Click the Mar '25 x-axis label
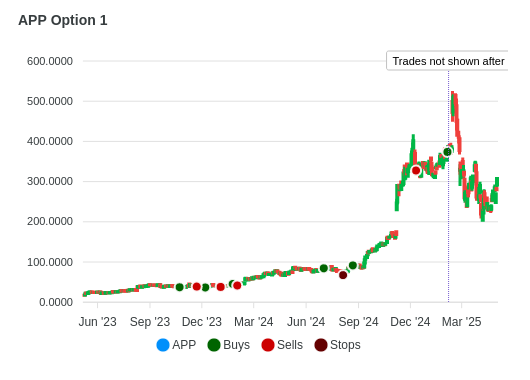 point(462,322)
